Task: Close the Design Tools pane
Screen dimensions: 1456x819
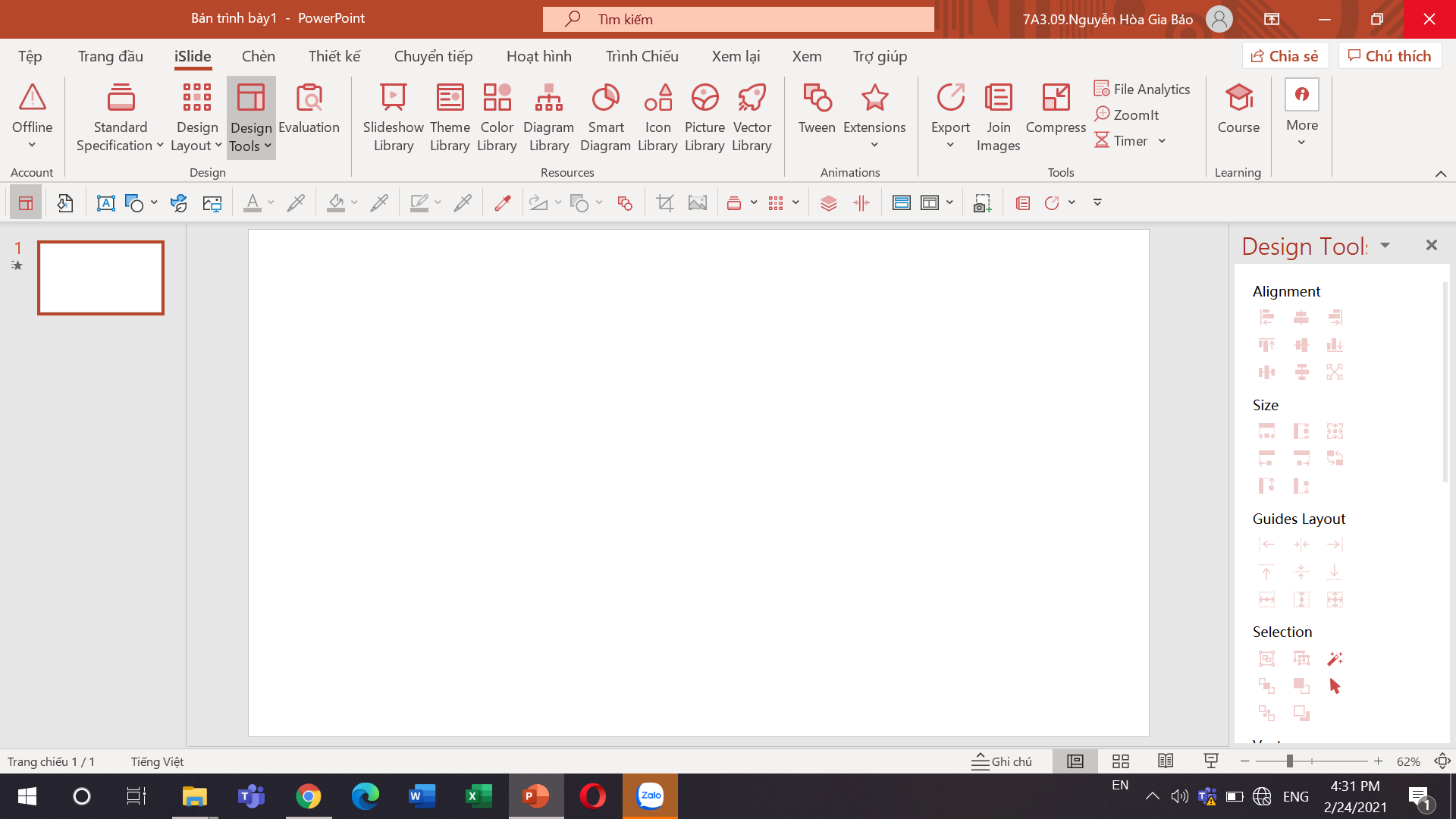Action: click(1431, 245)
